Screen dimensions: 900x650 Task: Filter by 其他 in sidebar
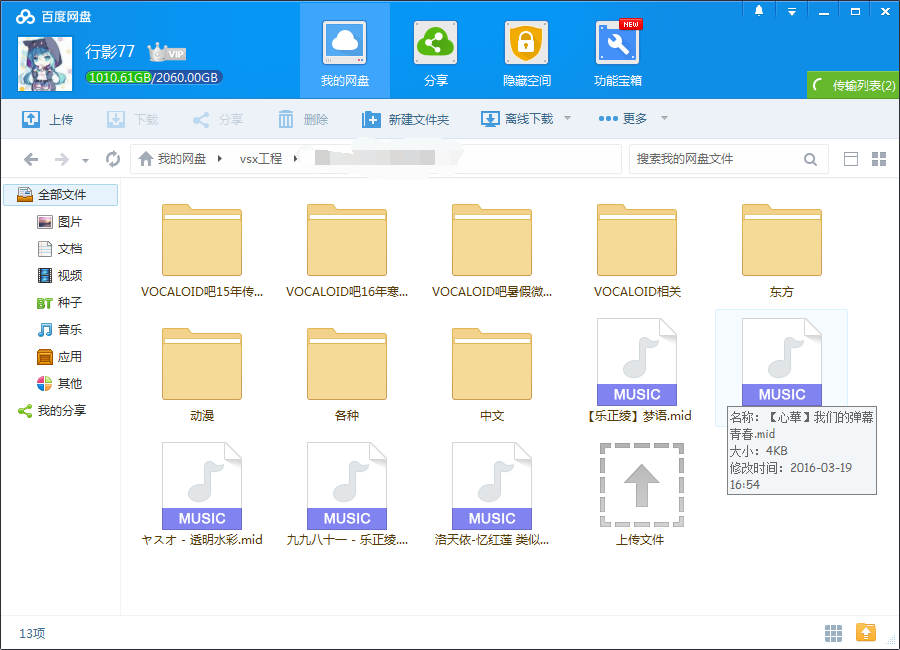(x=60, y=384)
